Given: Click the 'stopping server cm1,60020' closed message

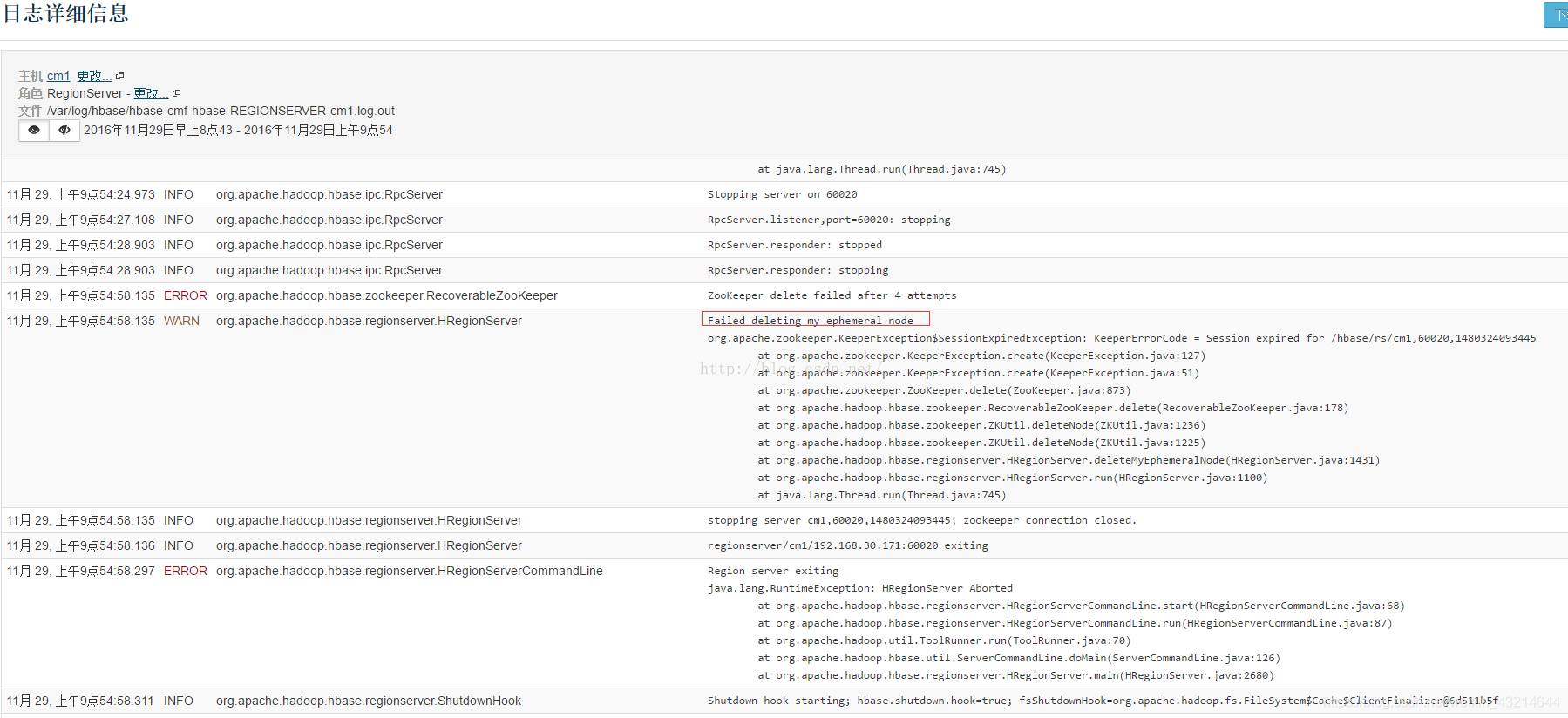Looking at the screenshot, I should [x=922, y=521].
